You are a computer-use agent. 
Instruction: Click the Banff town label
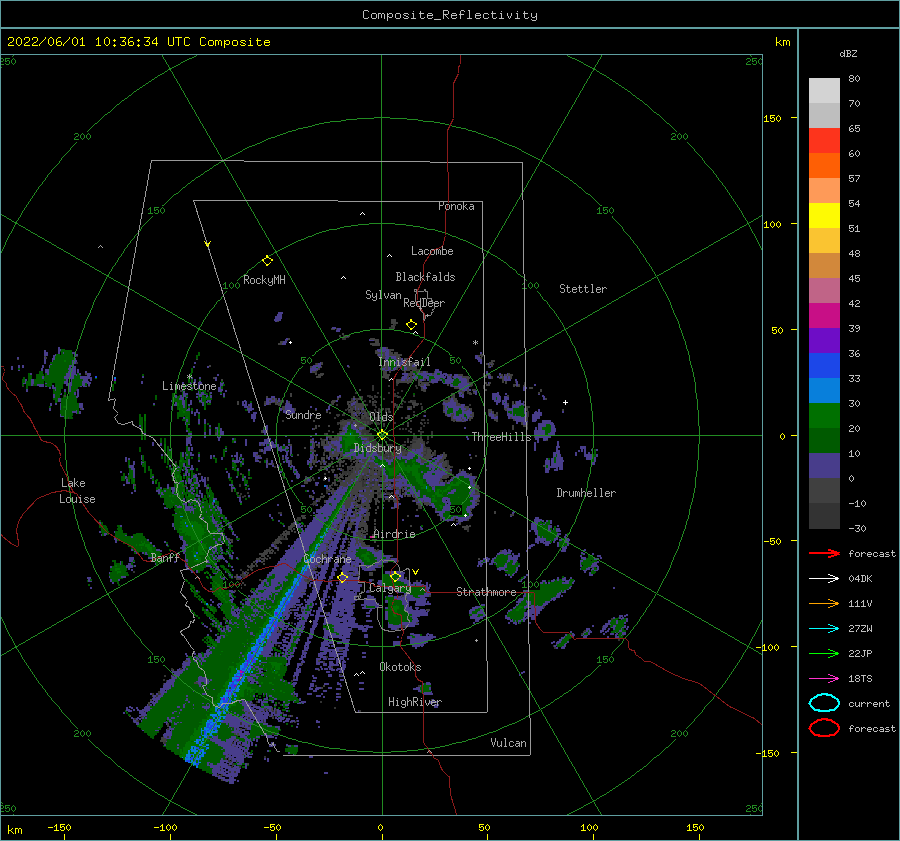tap(165, 557)
